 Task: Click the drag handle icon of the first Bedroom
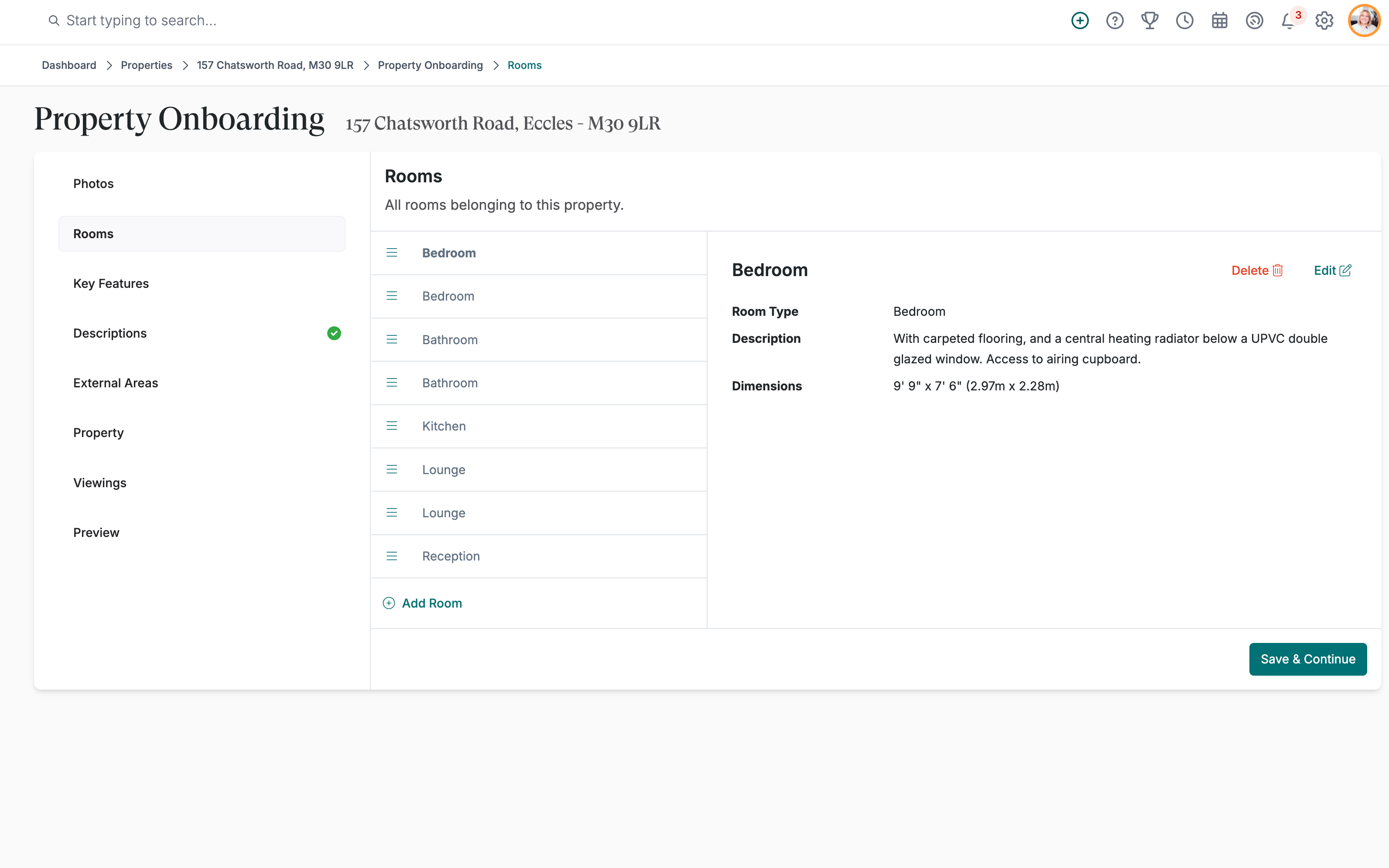click(x=392, y=253)
